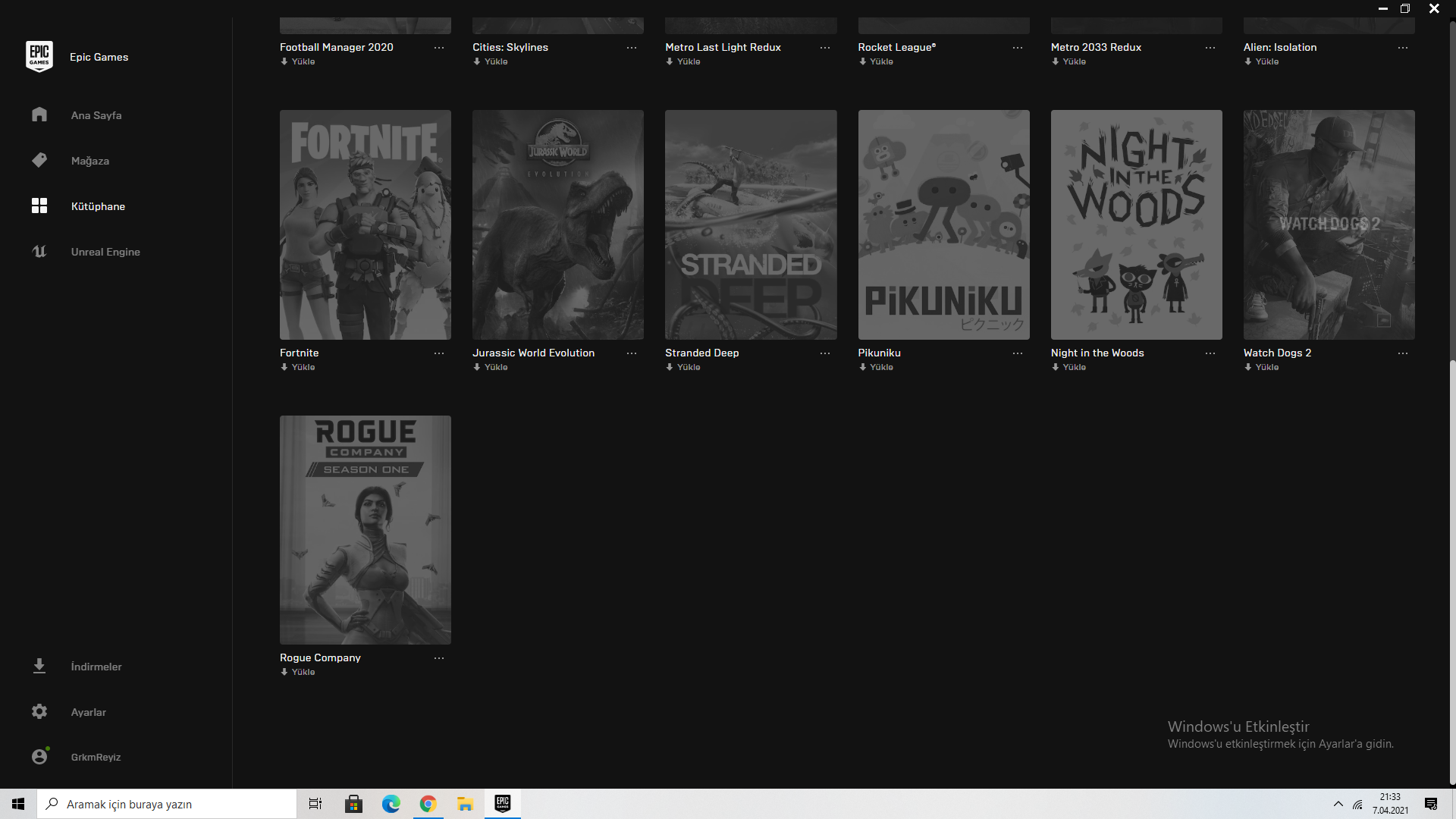Click GrkmReyiz profile avatar icon
The image size is (1456, 819).
click(39, 756)
